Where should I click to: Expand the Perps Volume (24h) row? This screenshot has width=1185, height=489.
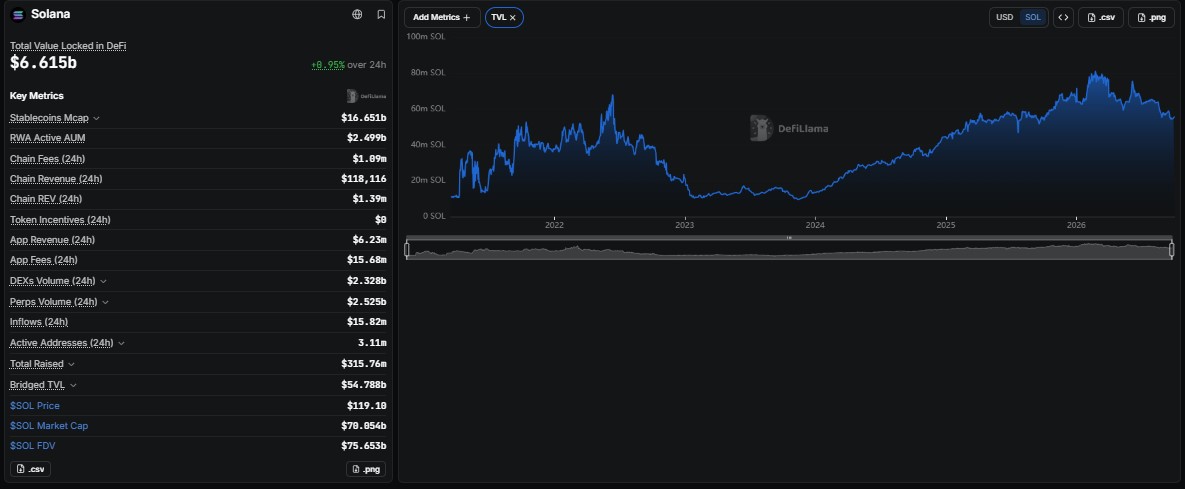(x=105, y=302)
